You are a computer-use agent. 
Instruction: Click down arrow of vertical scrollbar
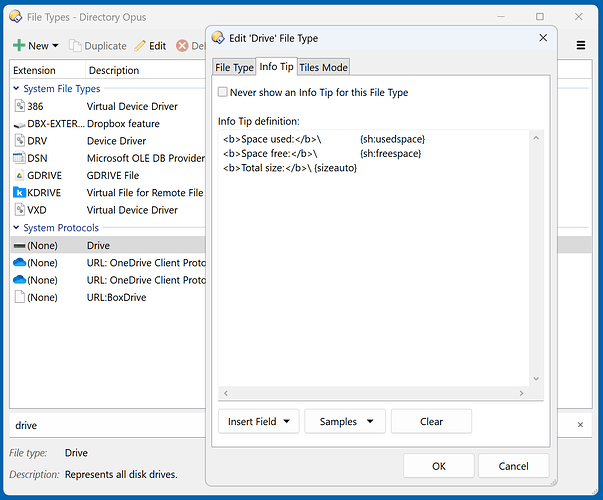[536, 379]
